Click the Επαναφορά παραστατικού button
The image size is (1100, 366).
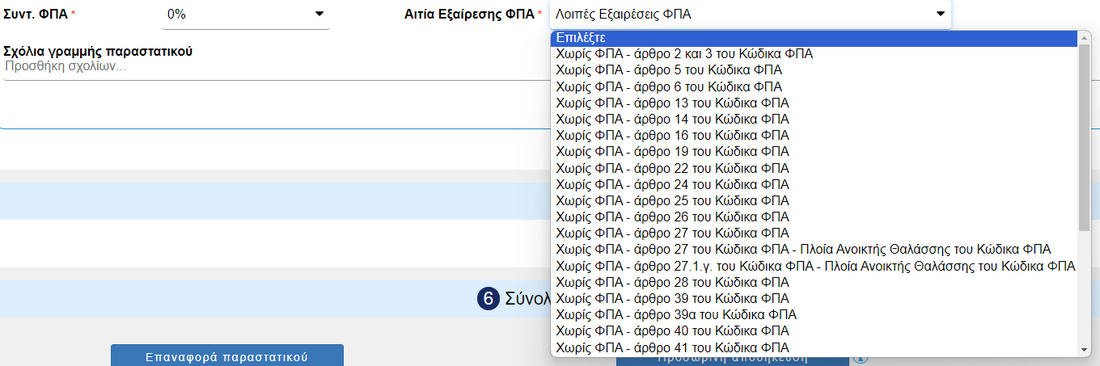pyautogui.click(x=227, y=356)
